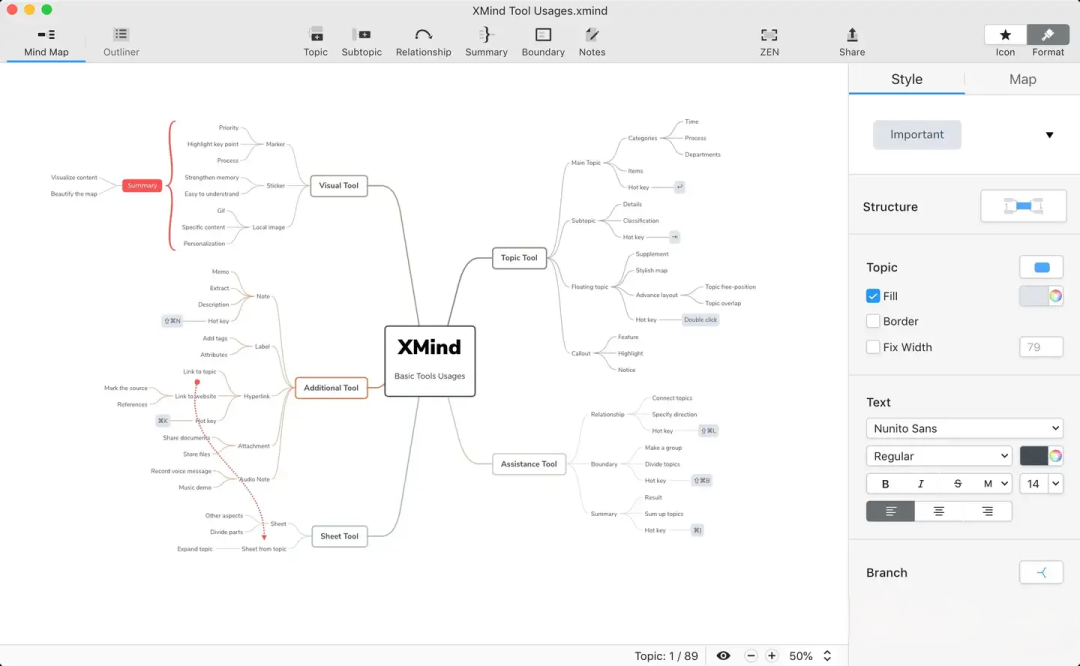Center-align the topic text
The image size is (1080, 666).
(939, 511)
